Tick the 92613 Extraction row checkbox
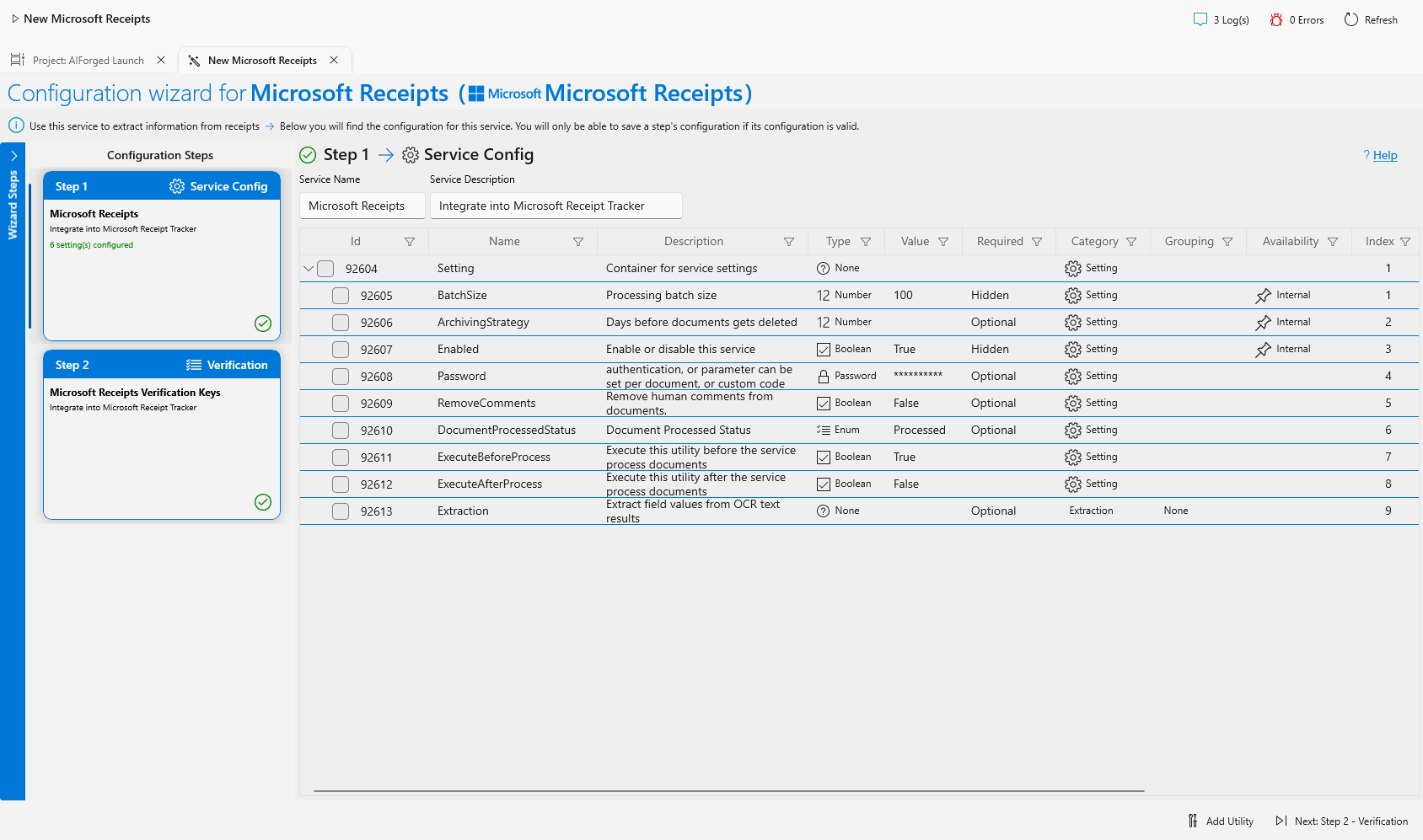1423x840 pixels. point(341,511)
